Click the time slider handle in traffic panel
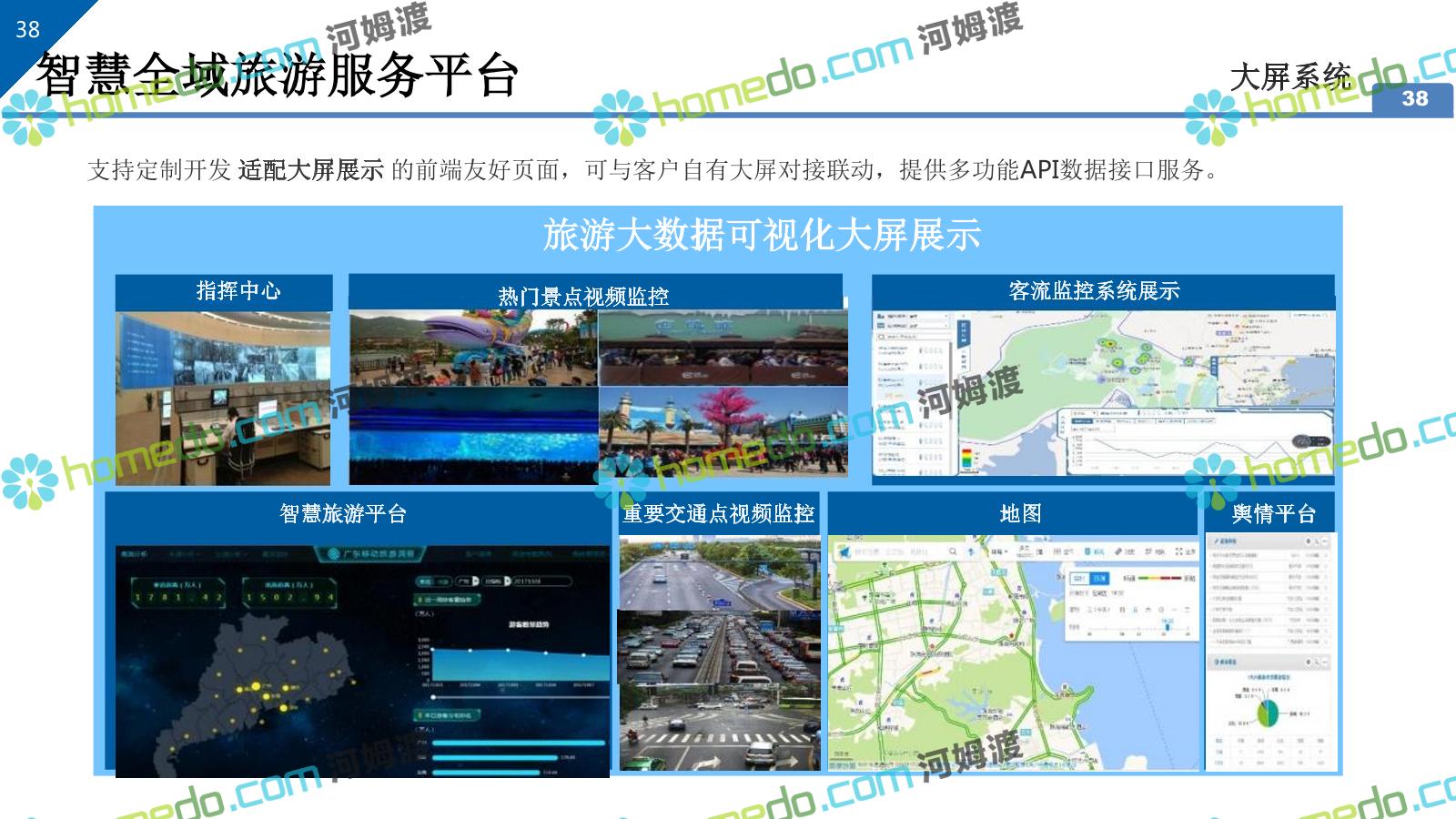Screen dimensions: 1456x819 point(1168,626)
